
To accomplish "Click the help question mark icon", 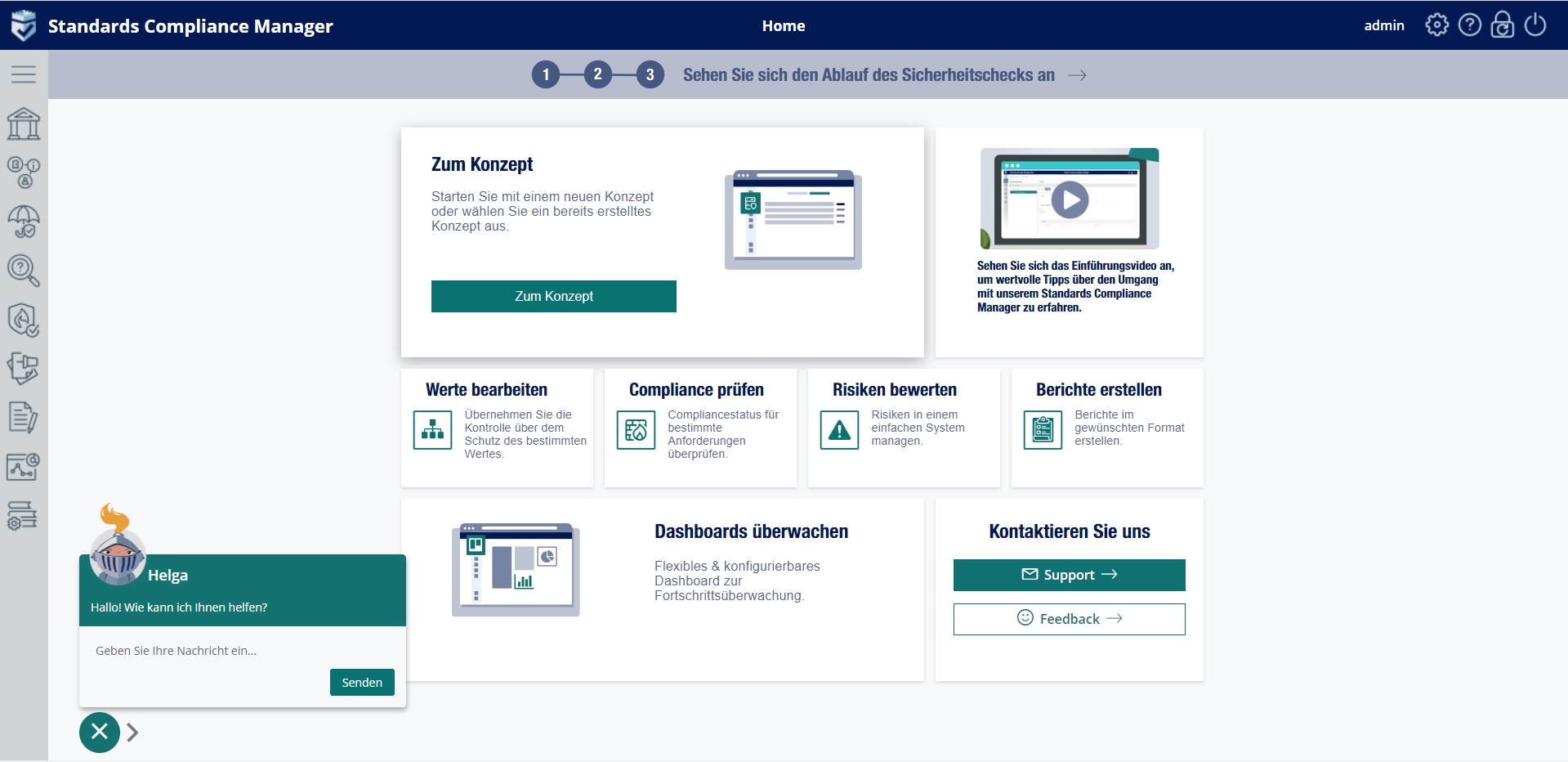I will pyautogui.click(x=1470, y=25).
